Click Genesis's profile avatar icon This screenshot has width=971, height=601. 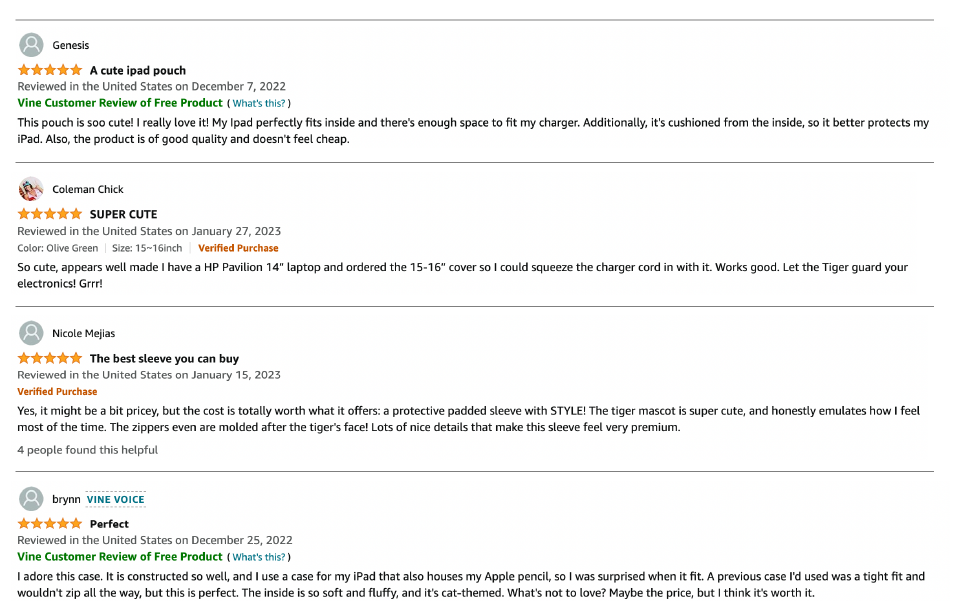click(32, 45)
